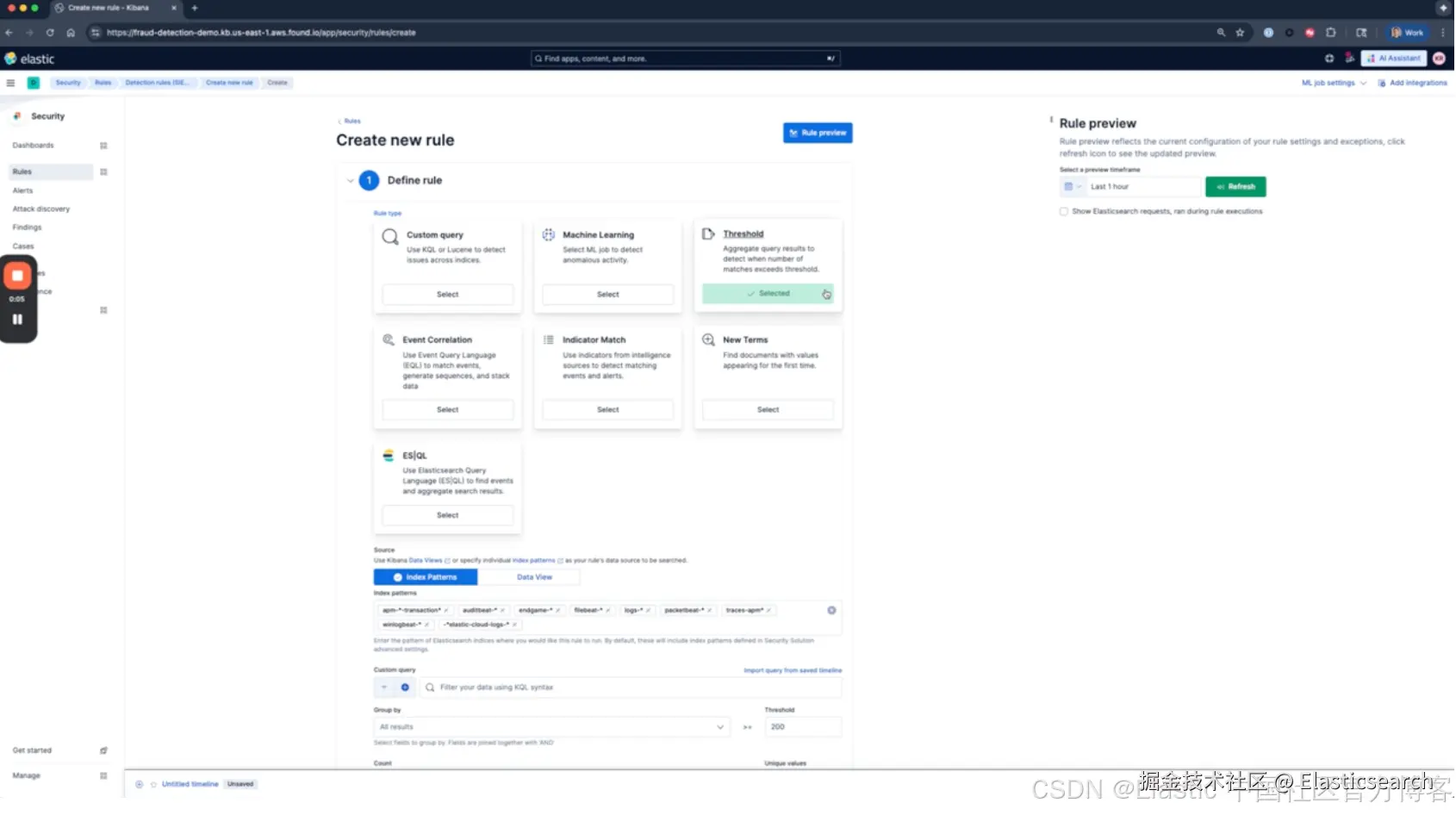Viewport: 1456px width, 815px height.
Task: Open Add integrations link
Action: [x=1413, y=84]
